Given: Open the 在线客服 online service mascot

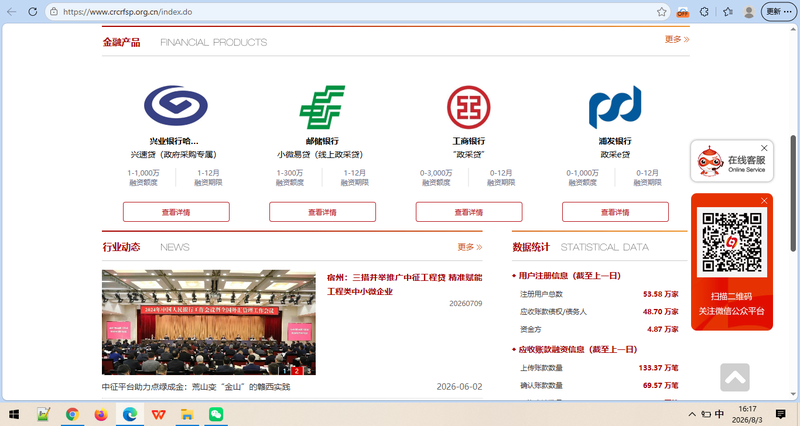Looking at the screenshot, I should point(710,162).
